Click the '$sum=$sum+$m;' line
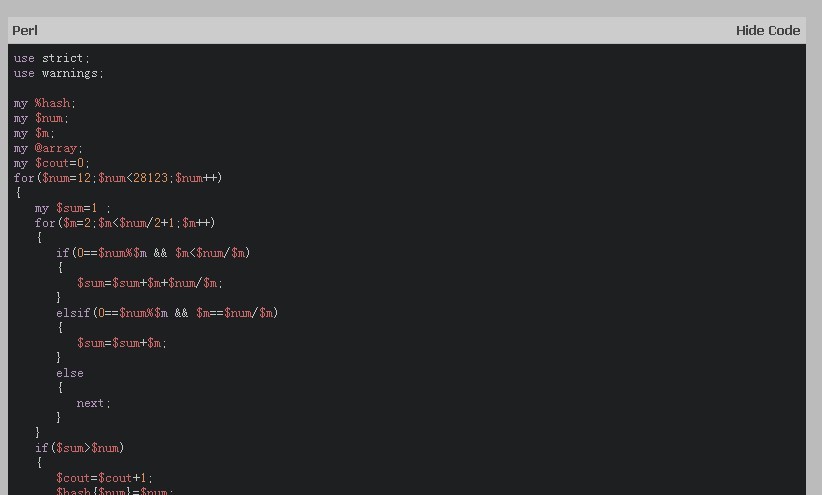Image resolution: width=822 pixels, height=495 pixels. [122, 343]
